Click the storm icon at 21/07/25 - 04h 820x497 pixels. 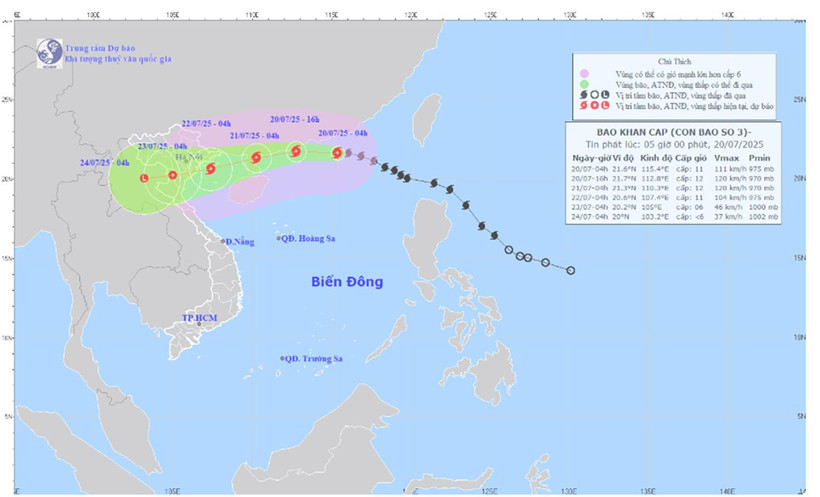[x=256, y=158]
